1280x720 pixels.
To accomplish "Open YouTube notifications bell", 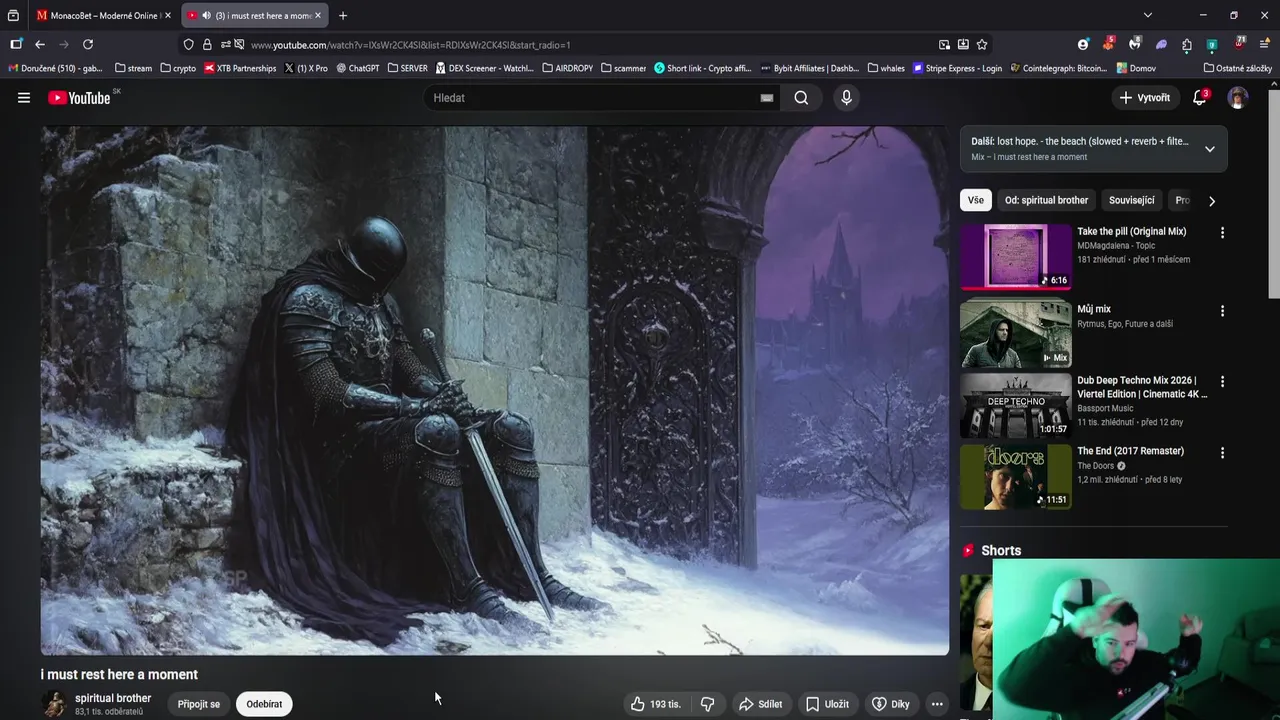I will point(1200,98).
